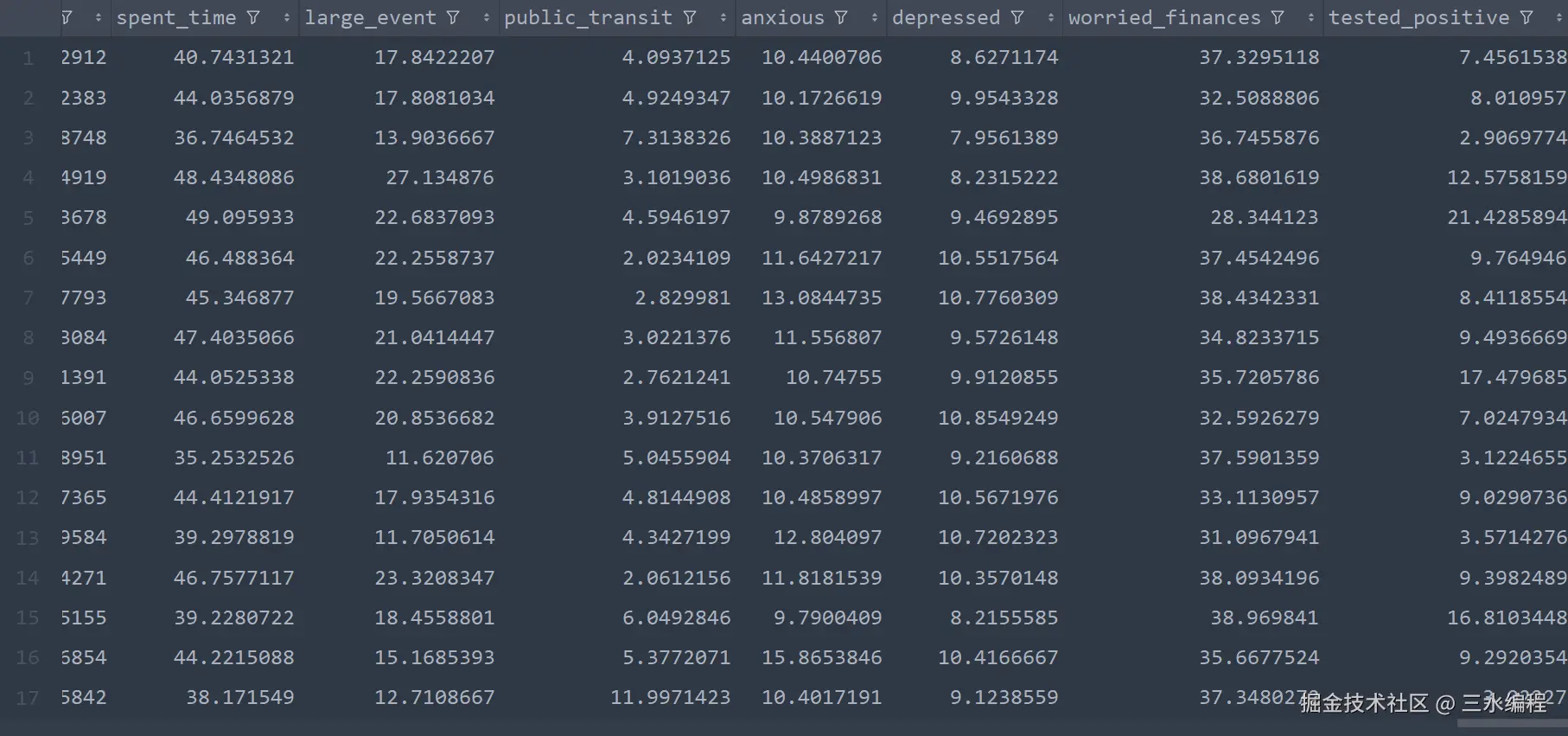Select the spent_time column header
The image size is (1568, 736).
176,17
